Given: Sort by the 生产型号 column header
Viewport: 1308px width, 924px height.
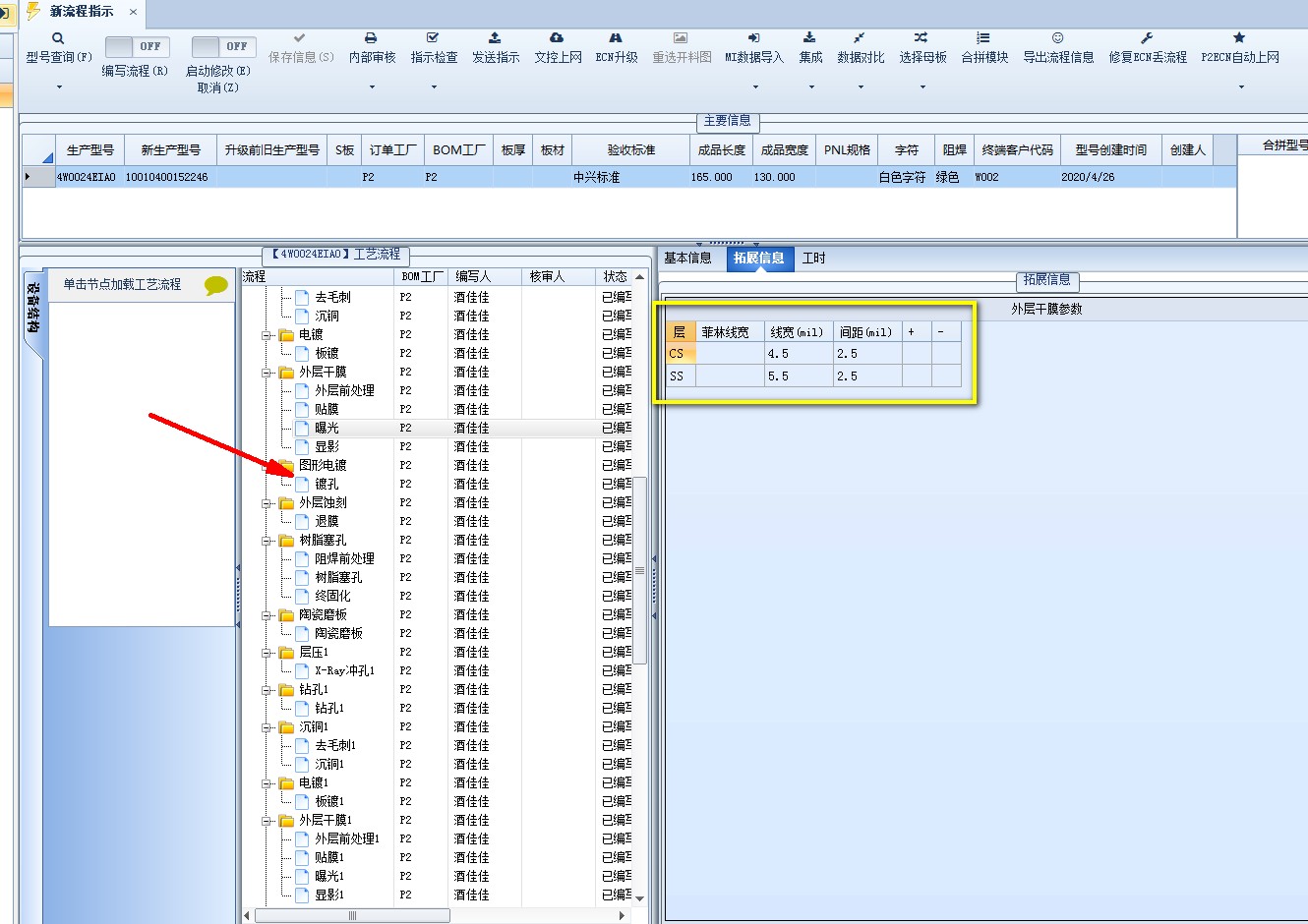Looking at the screenshot, I should tap(89, 150).
